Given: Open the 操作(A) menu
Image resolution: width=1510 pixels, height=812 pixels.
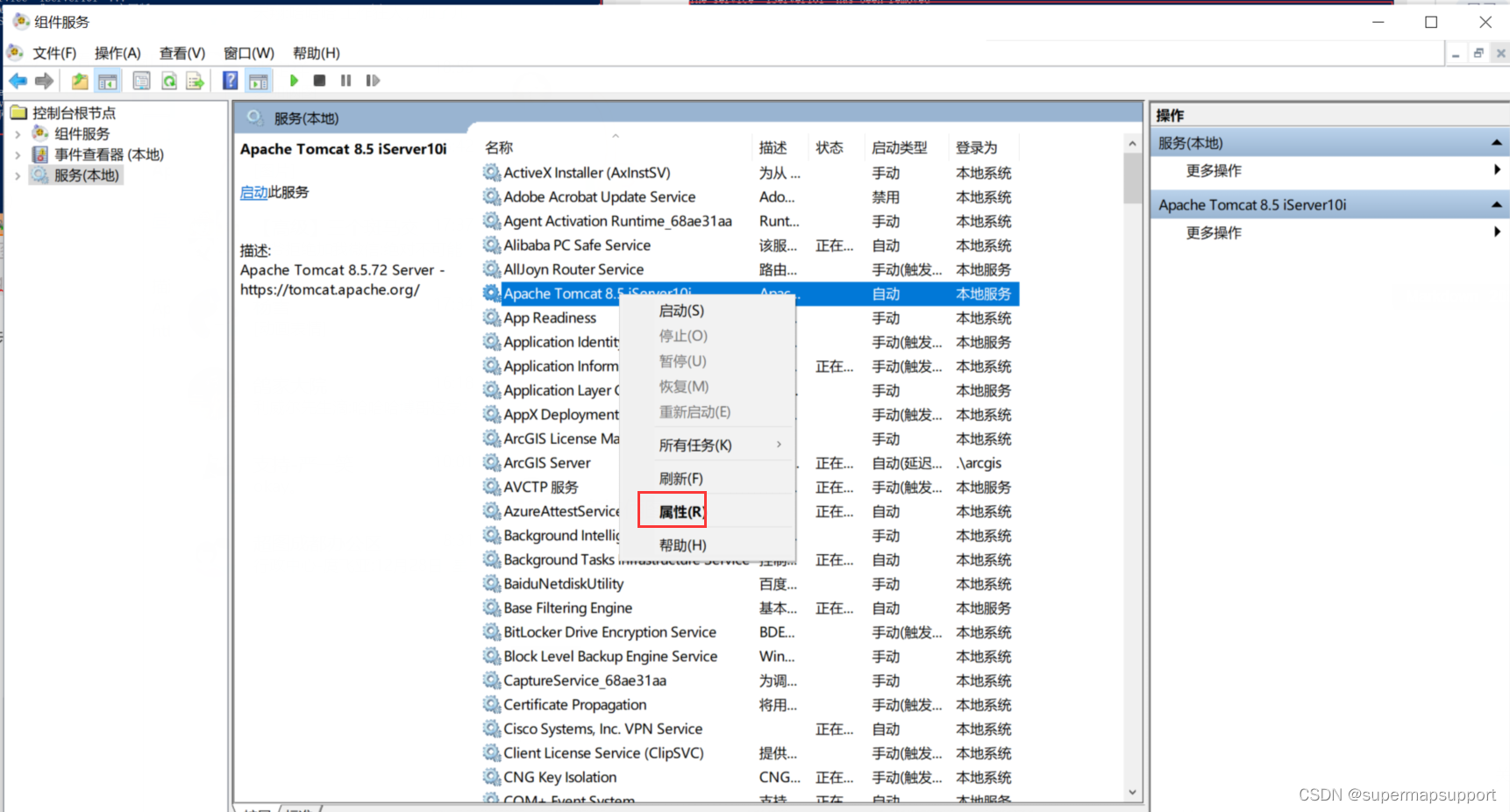Looking at the screenshot, I should (118, 53).
